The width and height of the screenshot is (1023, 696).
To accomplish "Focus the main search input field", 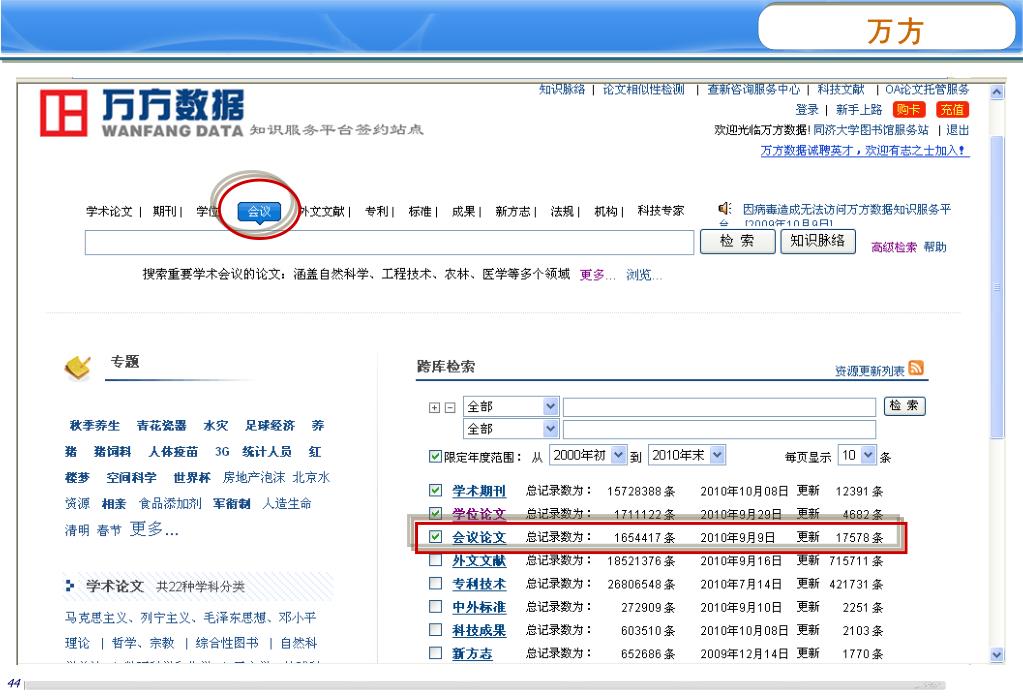I will point(389,243).
